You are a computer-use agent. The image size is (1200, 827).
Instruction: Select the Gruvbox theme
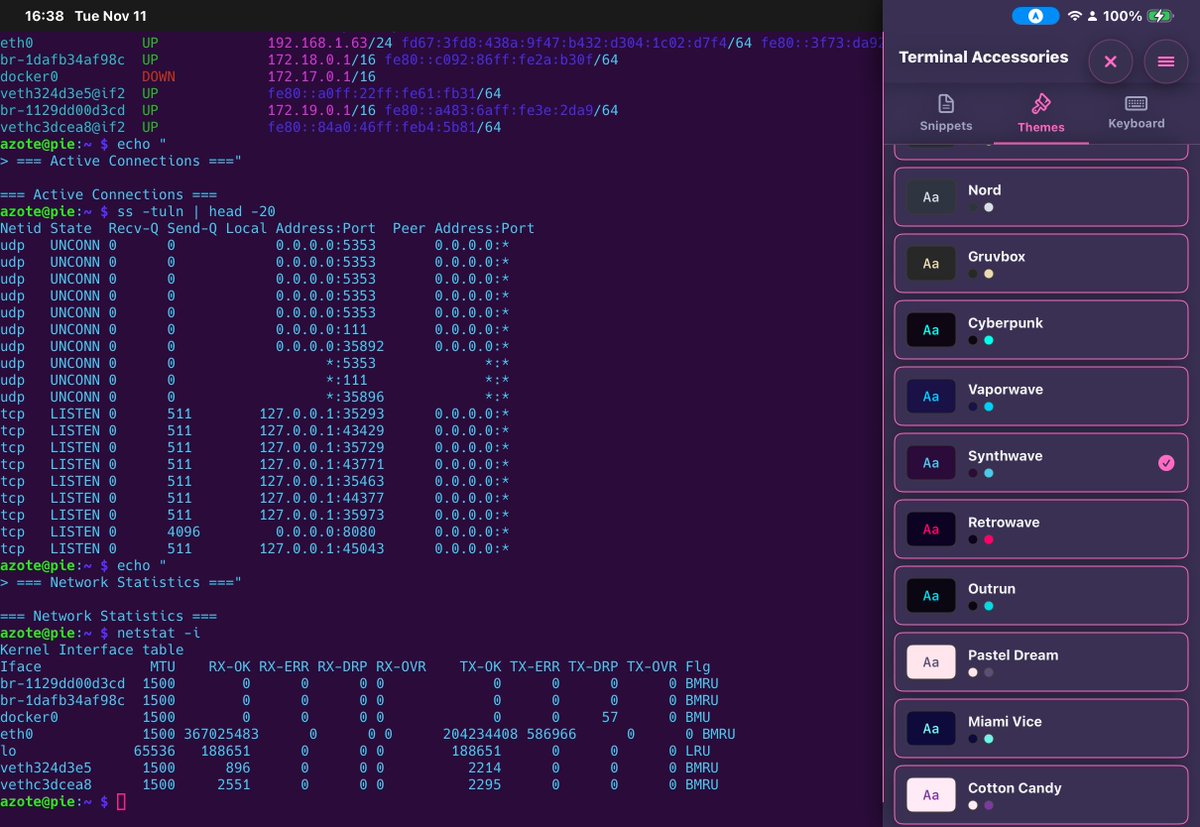[1041, 263]
